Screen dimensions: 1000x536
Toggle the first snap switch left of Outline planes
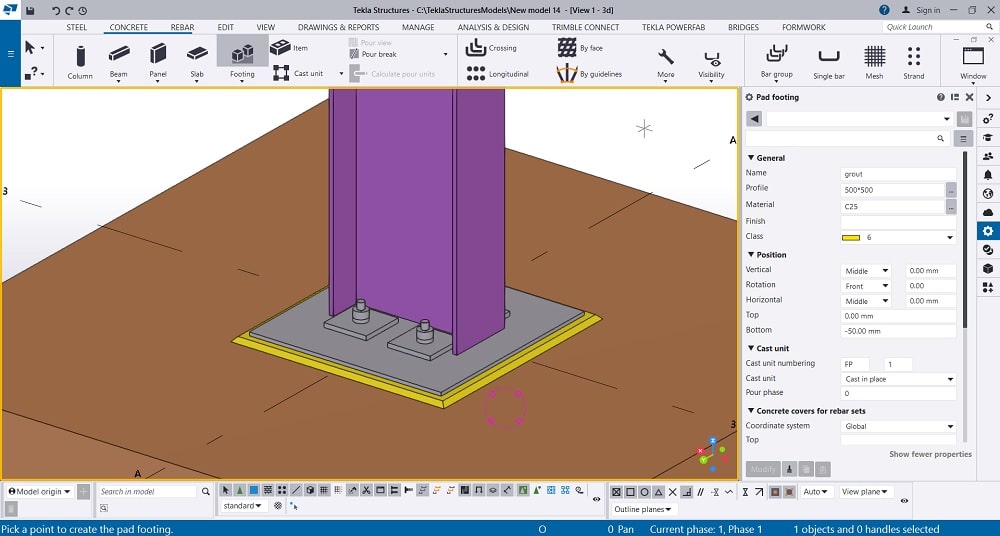(616, 492)
